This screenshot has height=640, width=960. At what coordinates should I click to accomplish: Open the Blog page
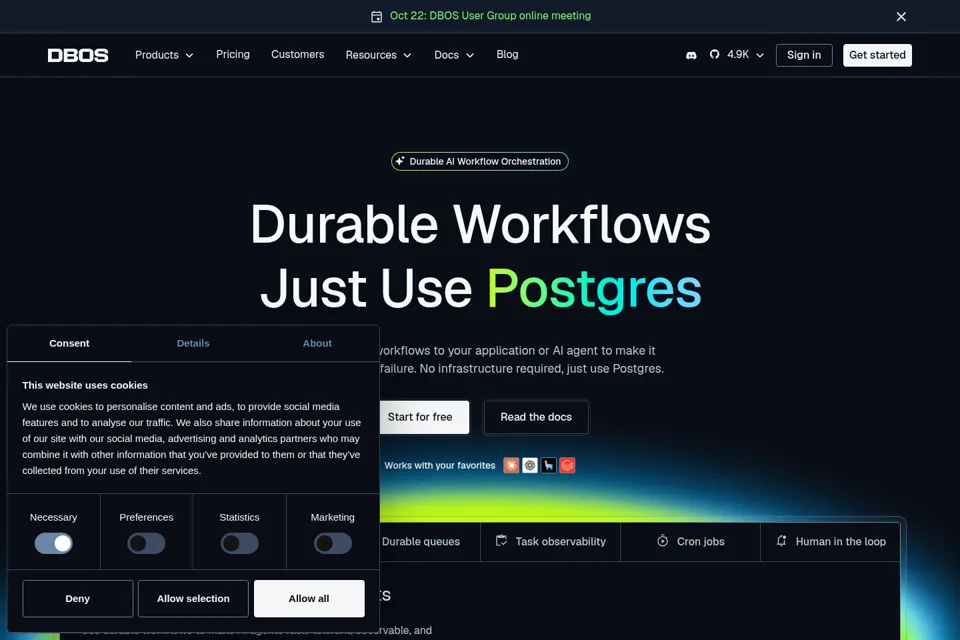click(507, 55)
